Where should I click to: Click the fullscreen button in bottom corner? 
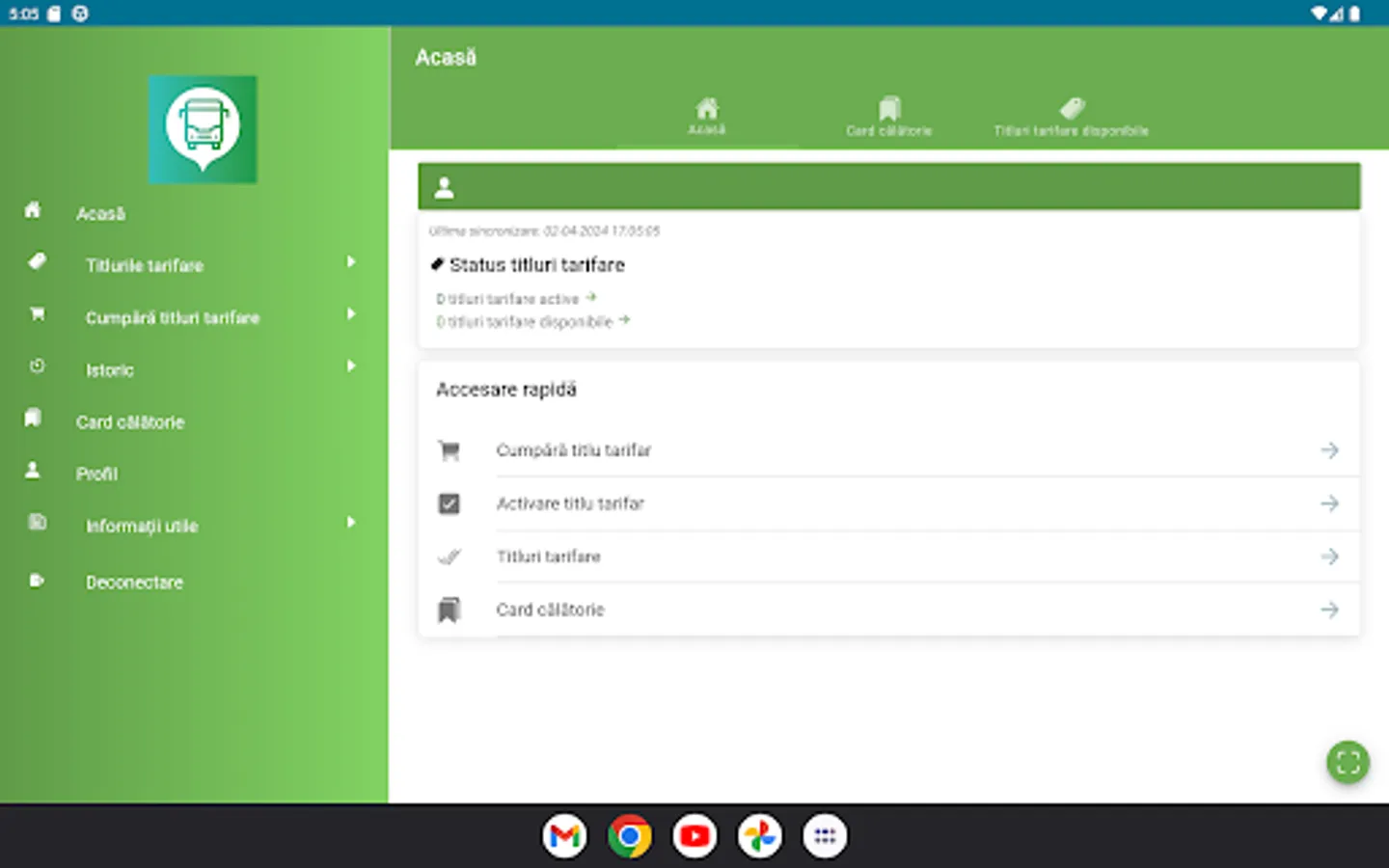(1348, 762)
